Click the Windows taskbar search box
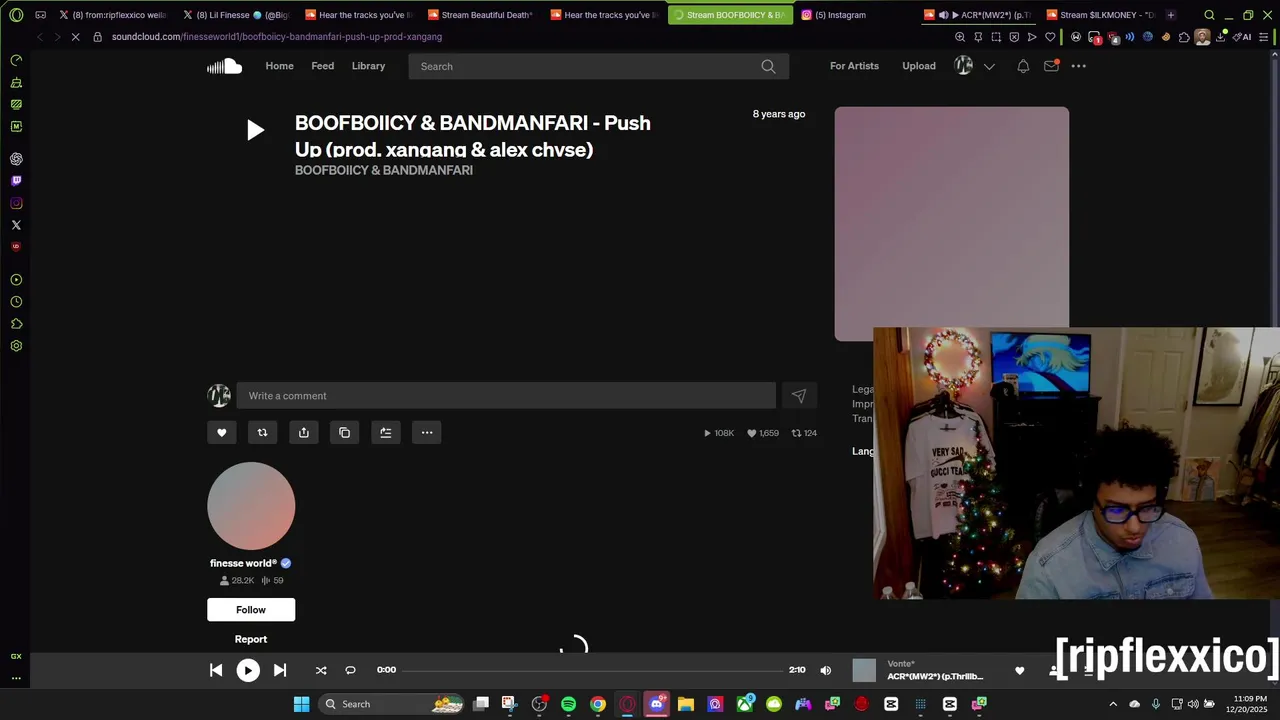The width and height of the screenshot is (1280, 720). coord(391,704)
